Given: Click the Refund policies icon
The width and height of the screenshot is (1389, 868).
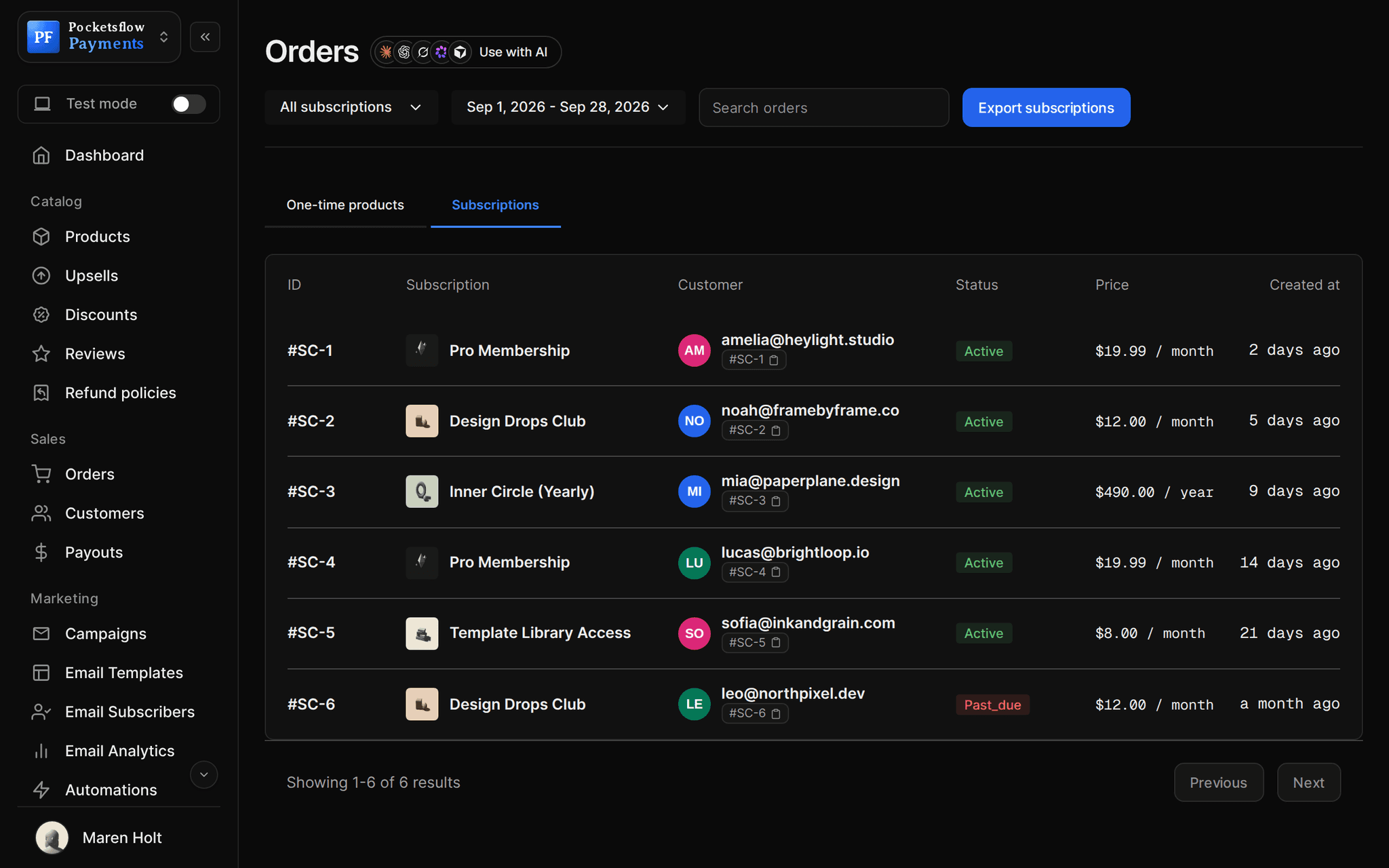Looking at the screenshot, I should 41,393.
